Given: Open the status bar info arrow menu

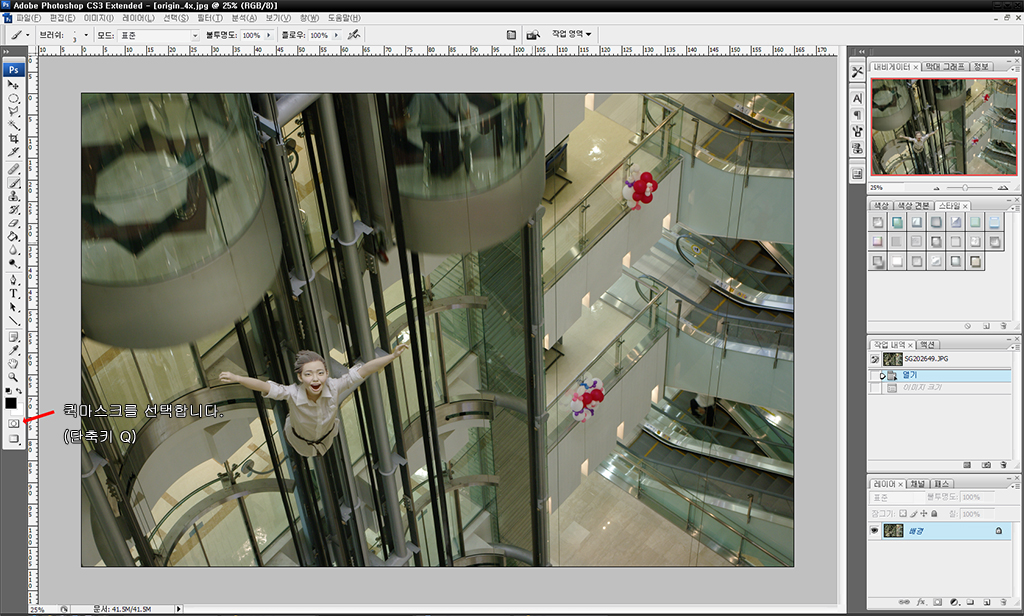Looking at the screenshot, I should click(178, 609).
